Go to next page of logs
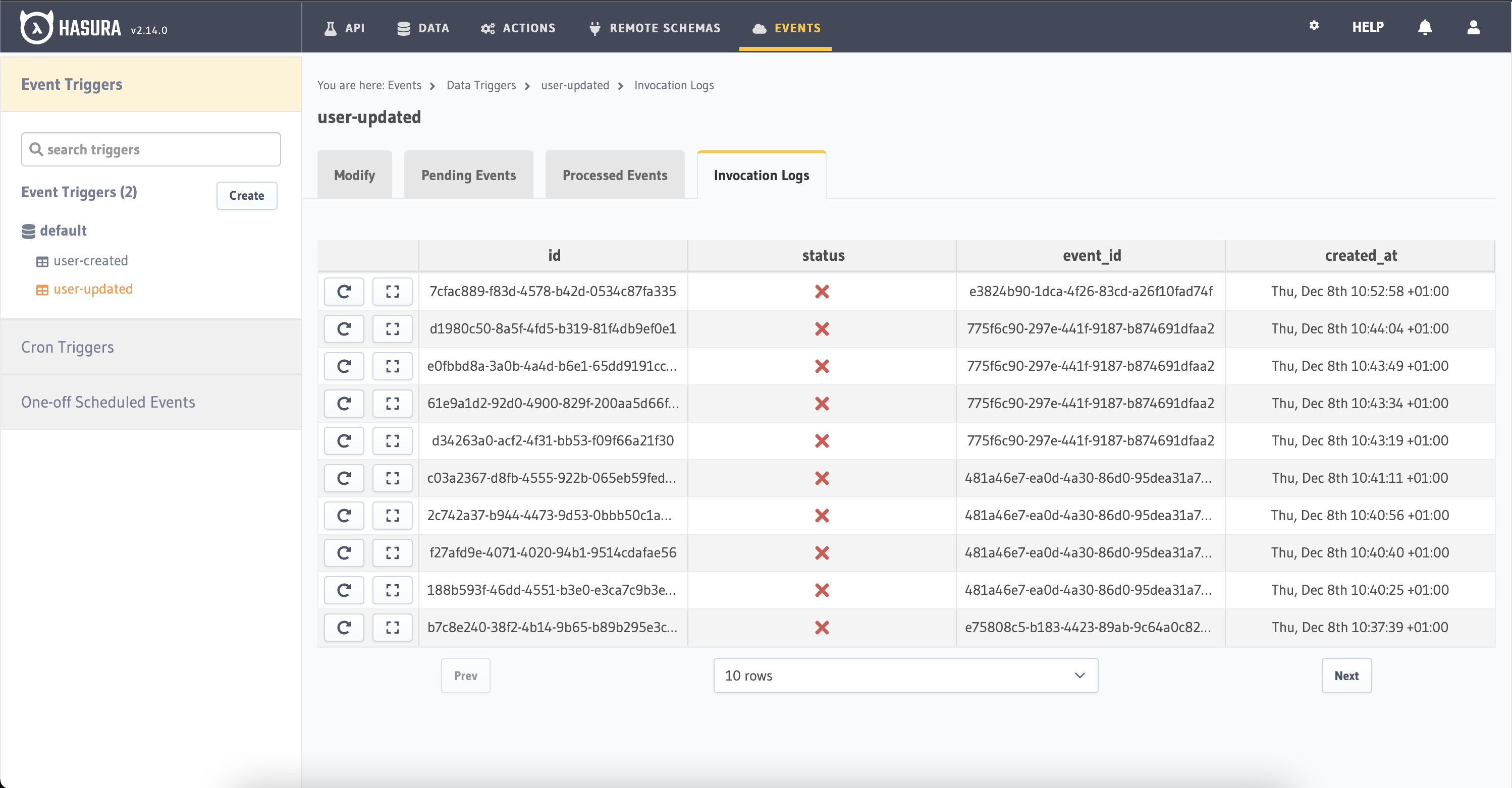 point(1346,676)
